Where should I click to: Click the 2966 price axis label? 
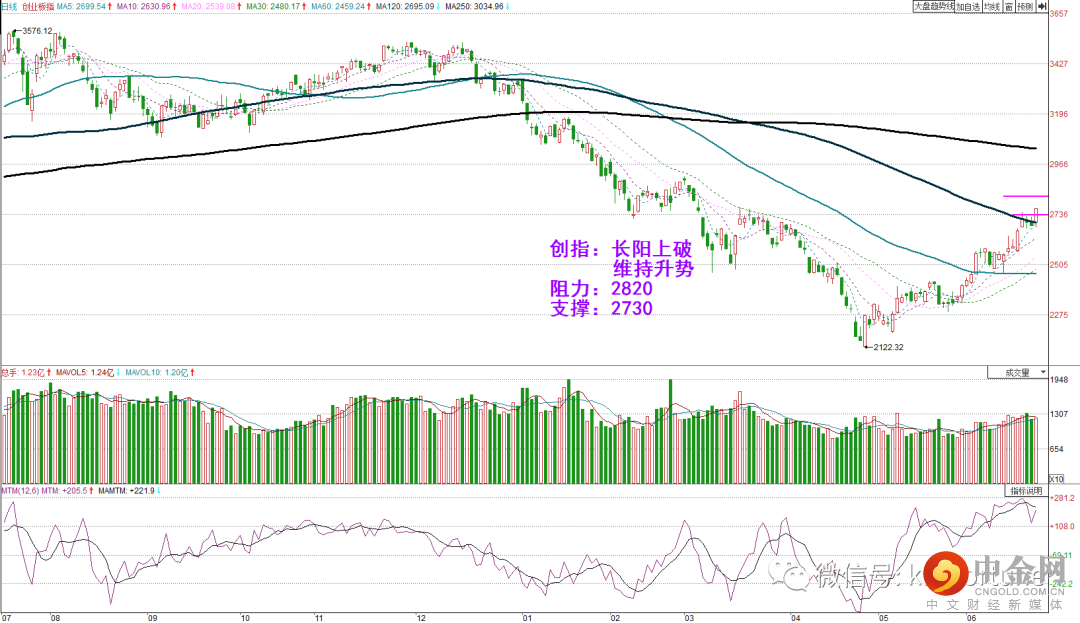click(x=1059, y=165)
